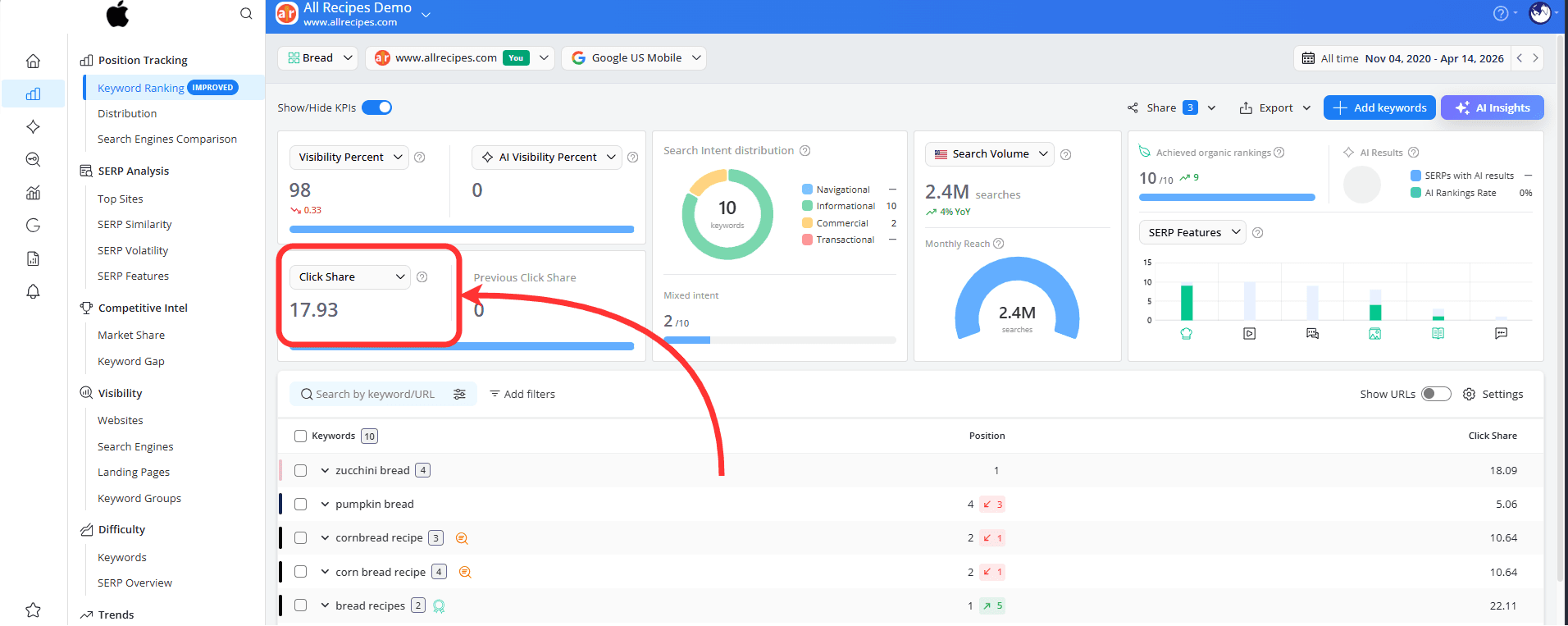The width and height of the screenshot is (1568, 626).
Task: Open the SERP Features dropdown
Action: [x=1192, y=232]
